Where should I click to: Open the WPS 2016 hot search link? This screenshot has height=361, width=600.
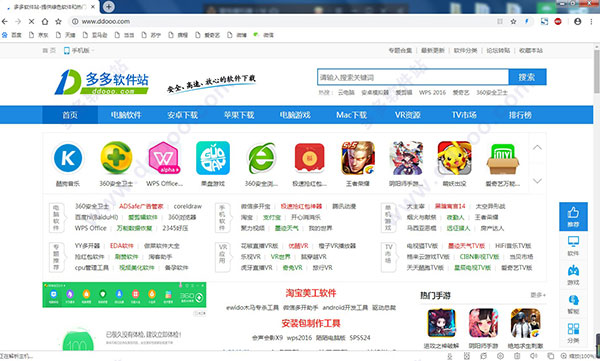point(432,93)
